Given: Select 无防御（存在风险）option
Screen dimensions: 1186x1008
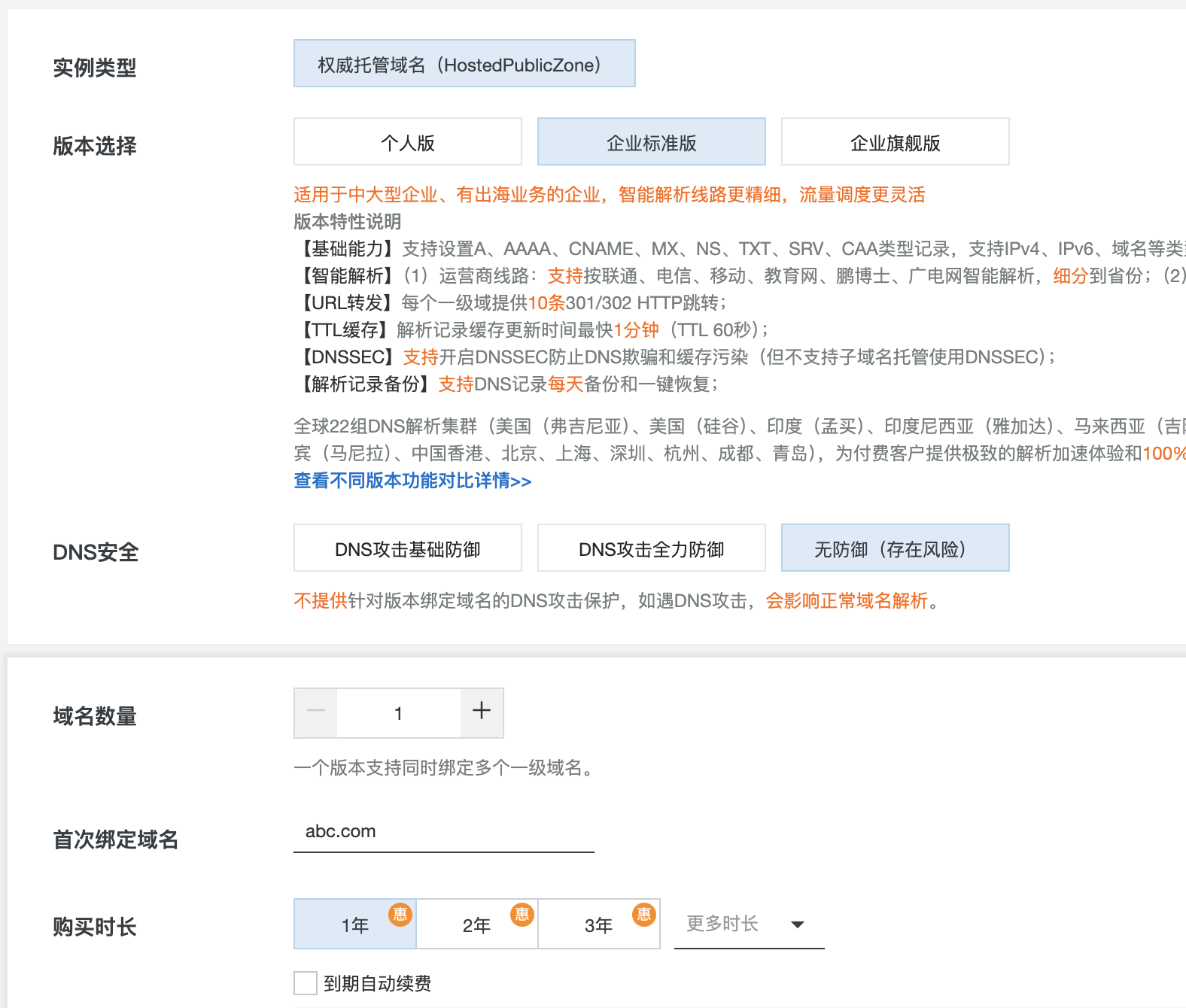Looking at the screenshot, I should point(895,548).
